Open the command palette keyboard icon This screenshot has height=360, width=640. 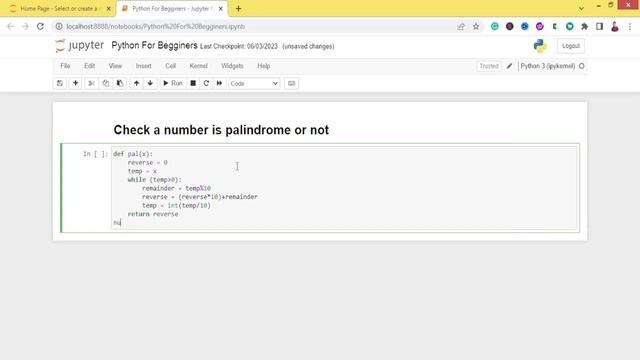pos(291,83)
